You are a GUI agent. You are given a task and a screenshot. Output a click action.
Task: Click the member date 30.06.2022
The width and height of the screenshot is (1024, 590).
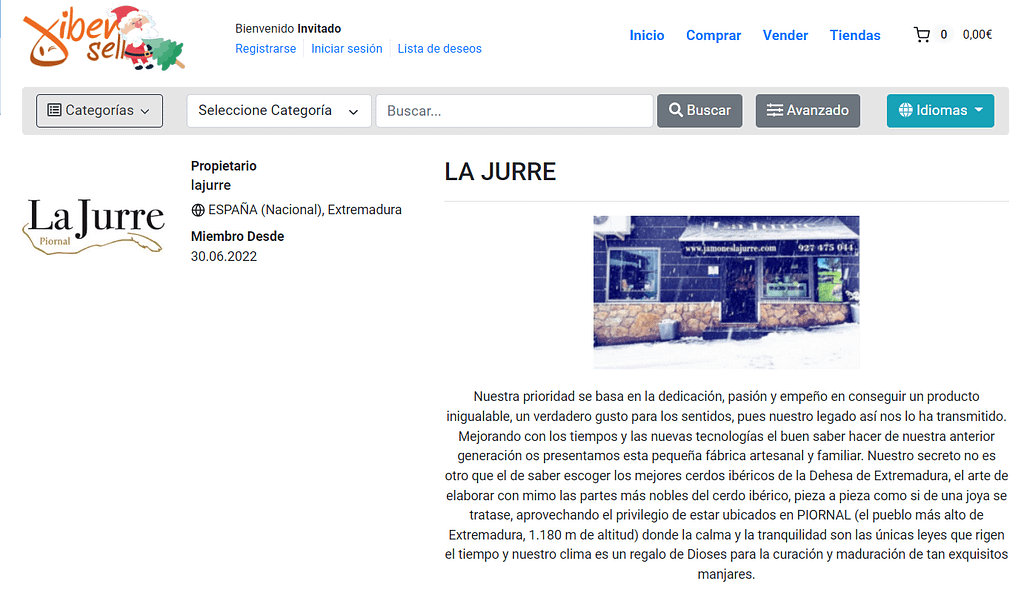tap(224, 257)
